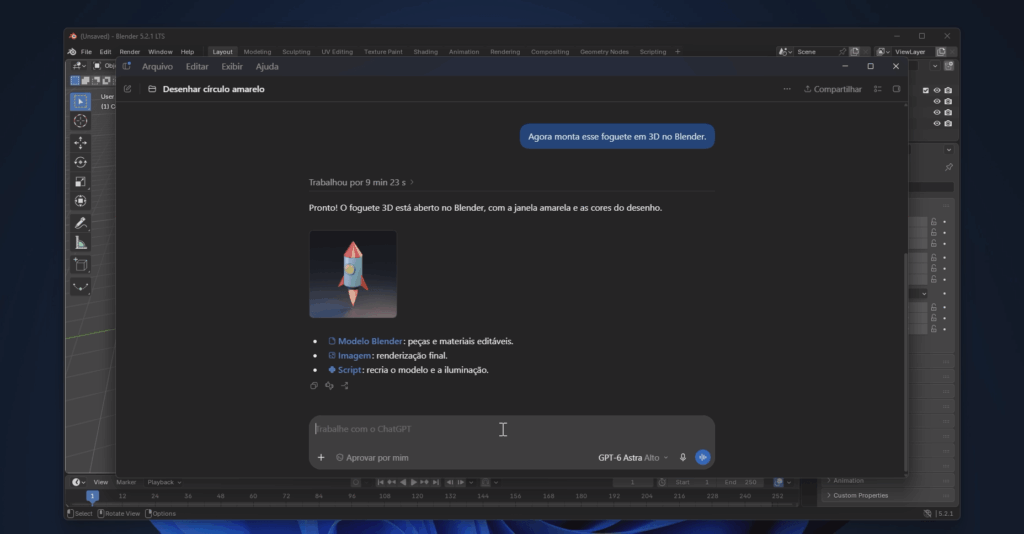Select the Add Cube tool in Blender
Screen dimensions: 1024x534
(x=80, y=264)
